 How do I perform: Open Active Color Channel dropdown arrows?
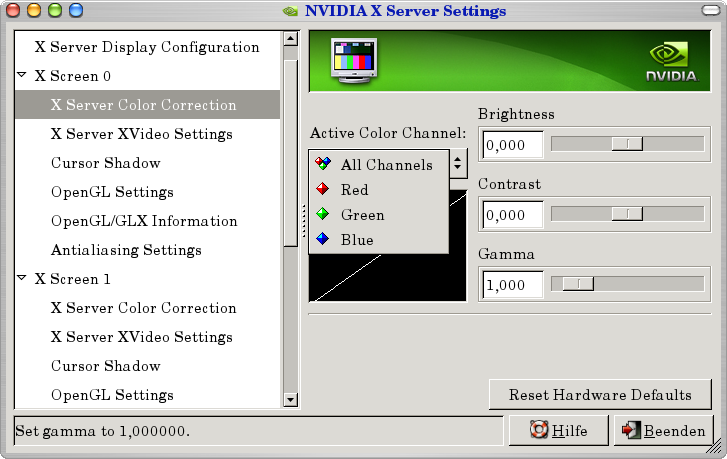click(458, 163)
